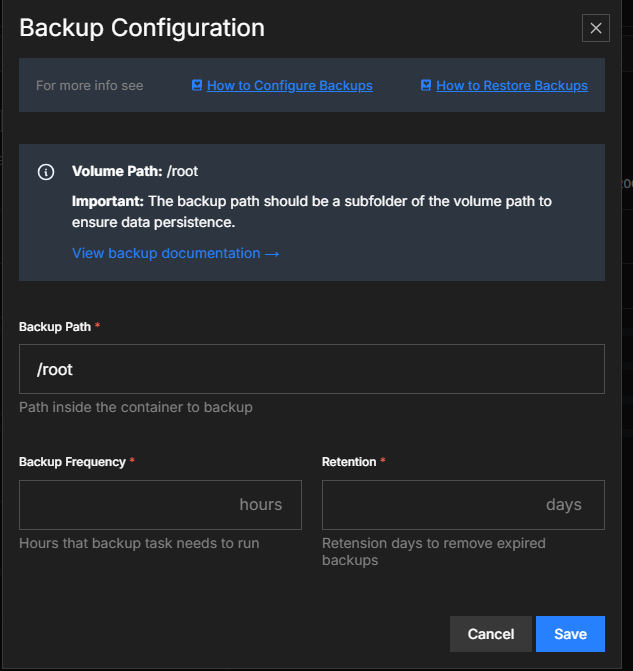Image resolution: width=633 pixels, height=671 pixels.
Task: Click the 'Retention' label
Action: (349, 462)
